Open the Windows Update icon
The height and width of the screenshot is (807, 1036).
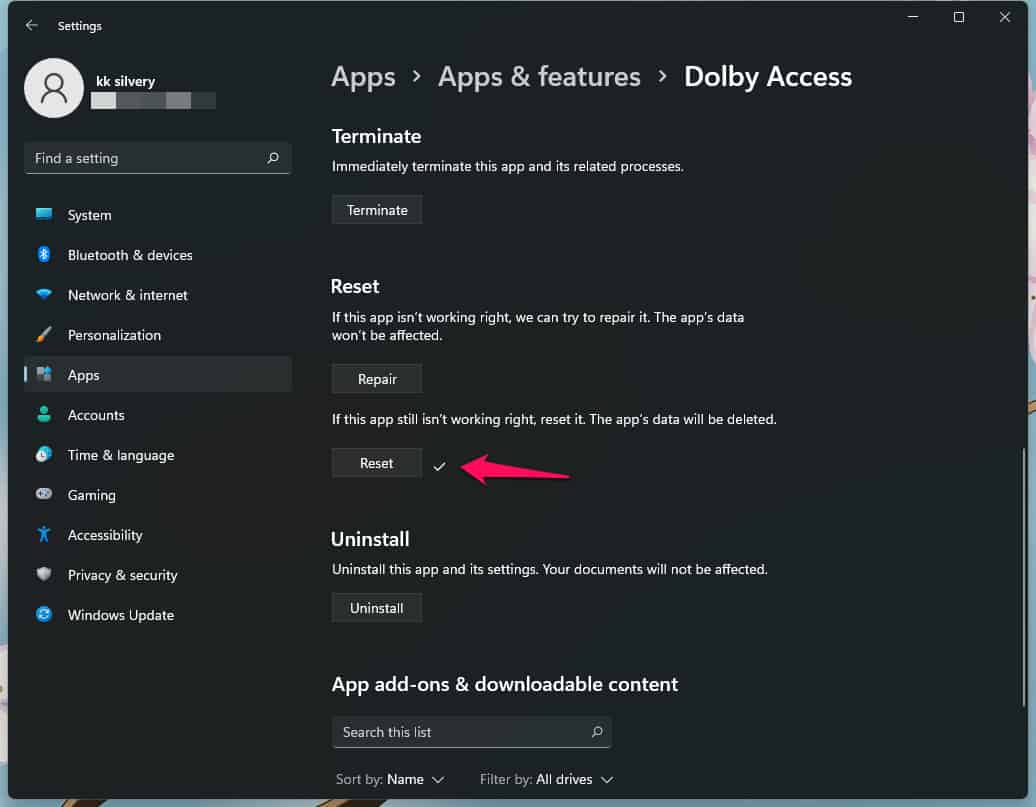click(x=44, y=614)
